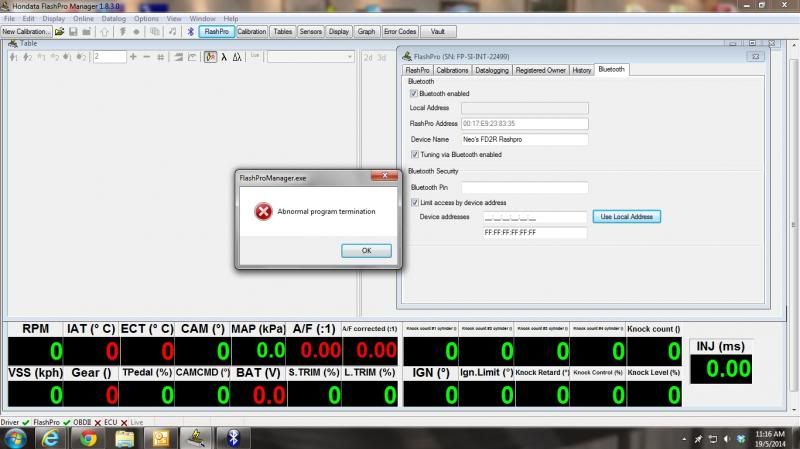This screenshot has height=449, width=800.
Task: Switch to the Registered Owner tab
Action: click(540, 70)
